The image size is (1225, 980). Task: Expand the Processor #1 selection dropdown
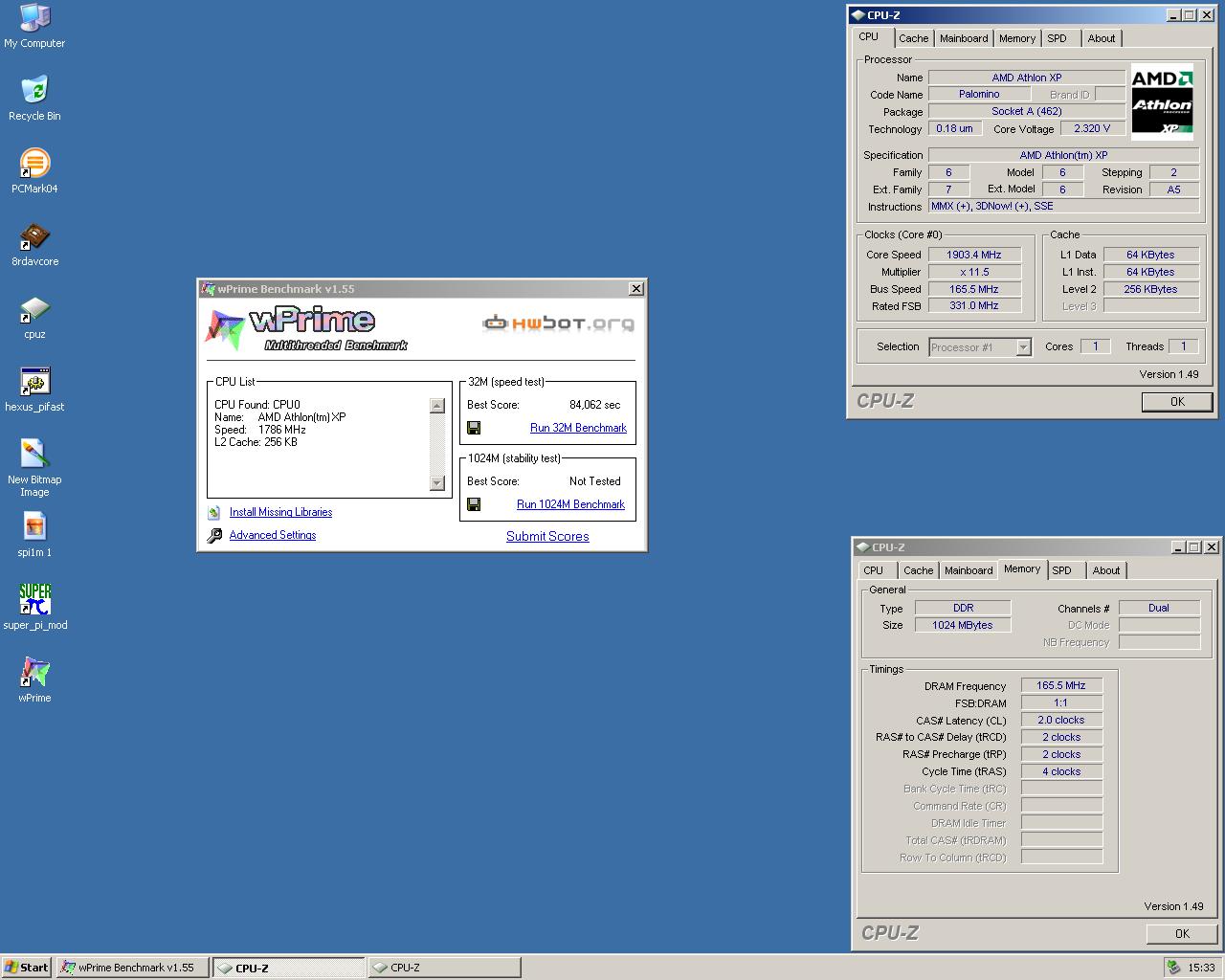click(1023, 347)
